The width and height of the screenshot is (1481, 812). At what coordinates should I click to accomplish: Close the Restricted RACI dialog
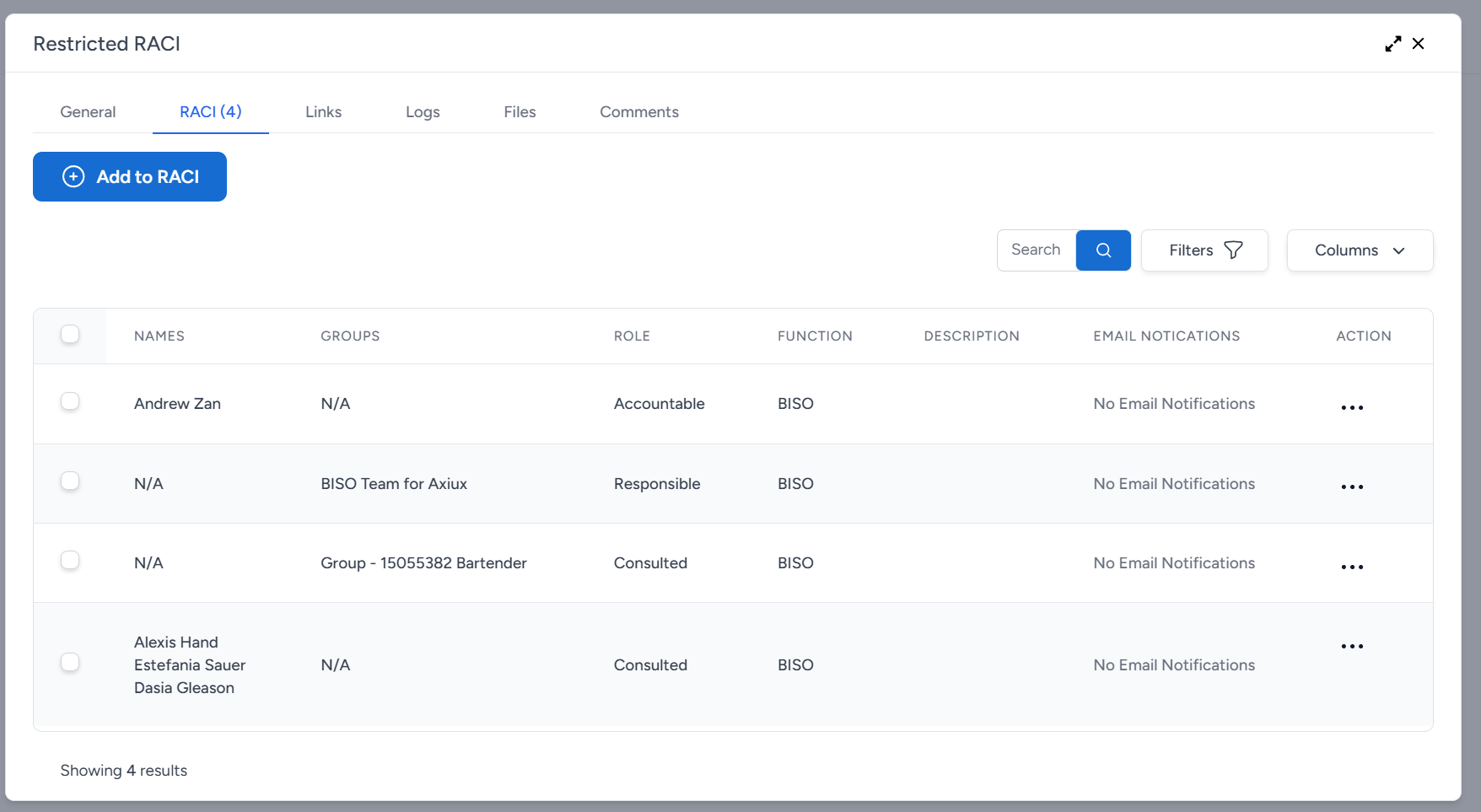(1419, 44)
